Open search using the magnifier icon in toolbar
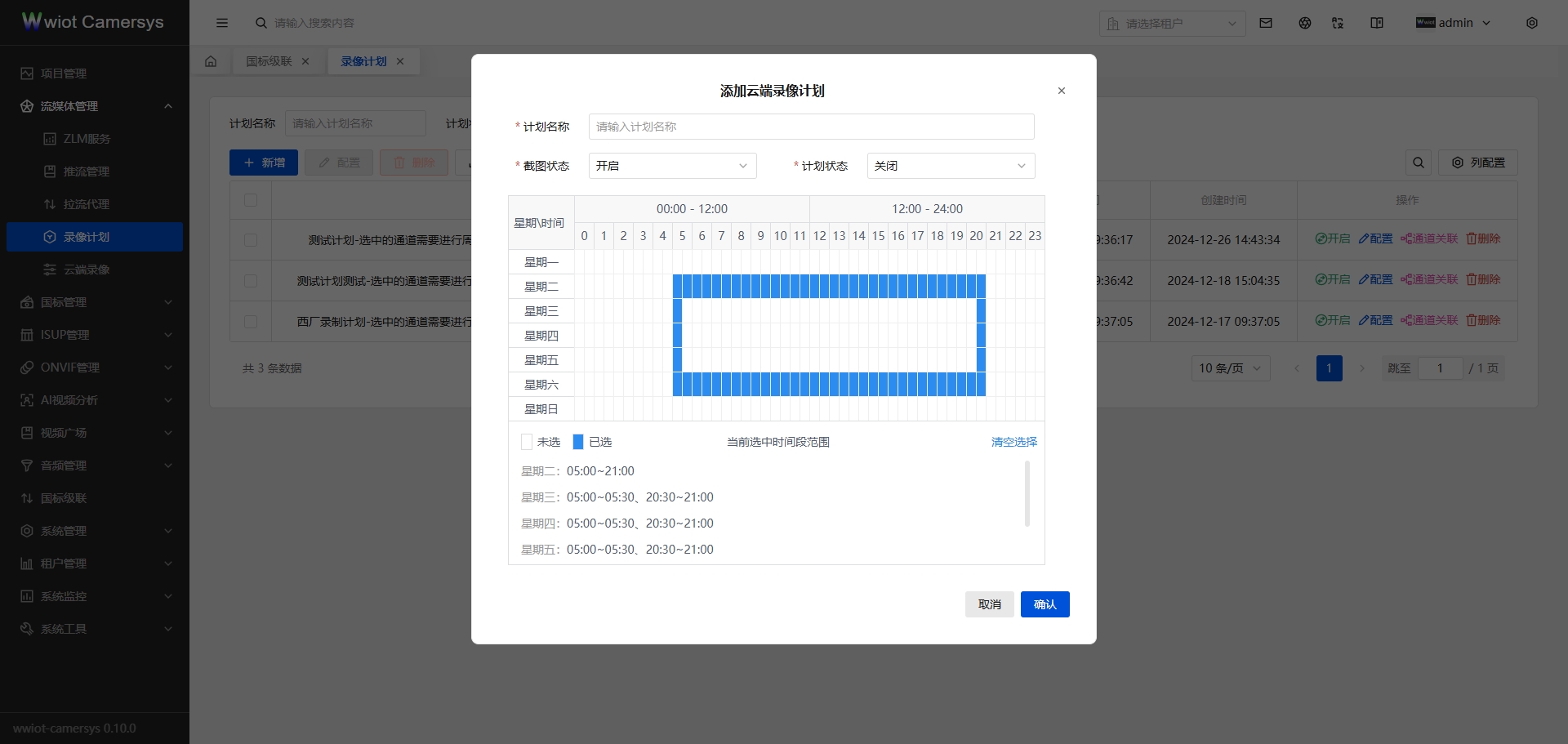The width and height of the screenshot is (1568, 744). pos(1418,163)
